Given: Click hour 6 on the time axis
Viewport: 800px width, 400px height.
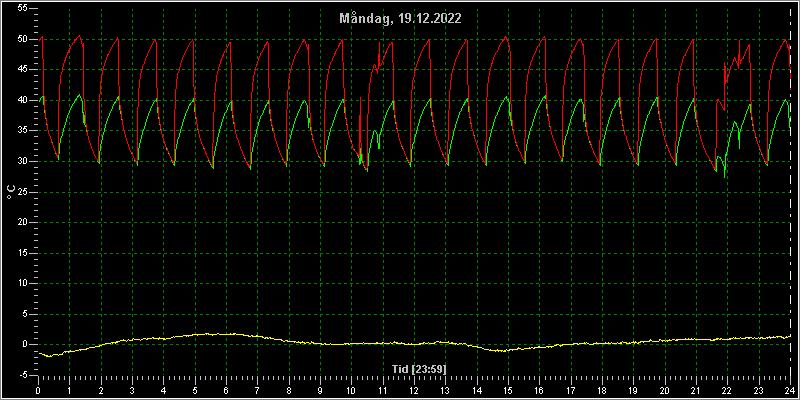Looking at the screenshot, I should click(226, 391).
